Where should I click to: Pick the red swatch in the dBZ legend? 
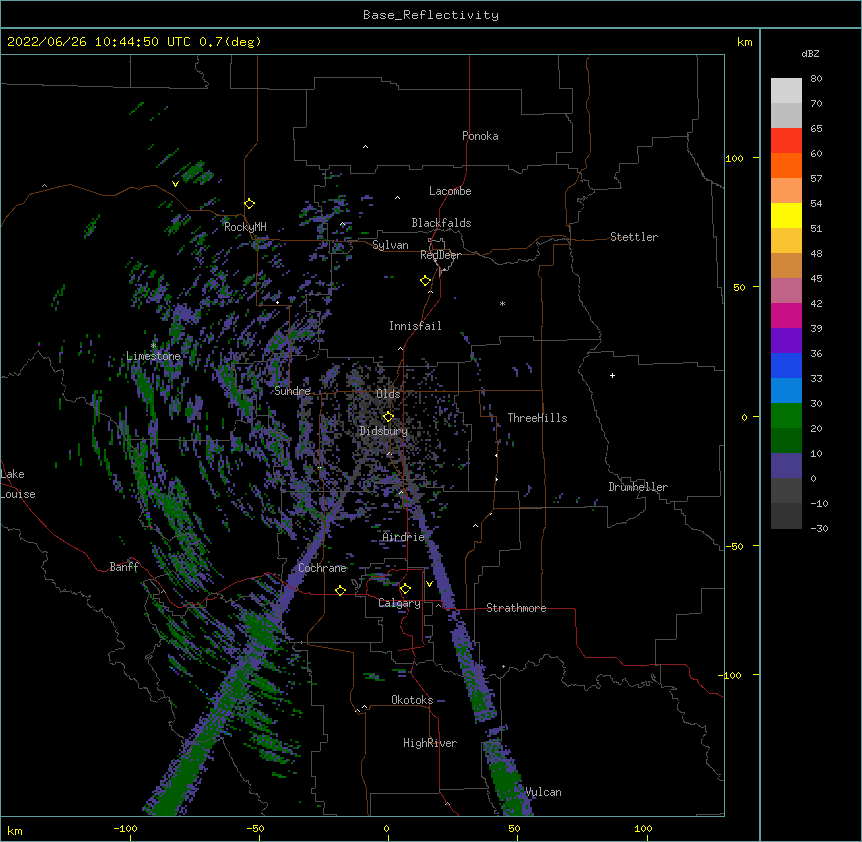786,141
